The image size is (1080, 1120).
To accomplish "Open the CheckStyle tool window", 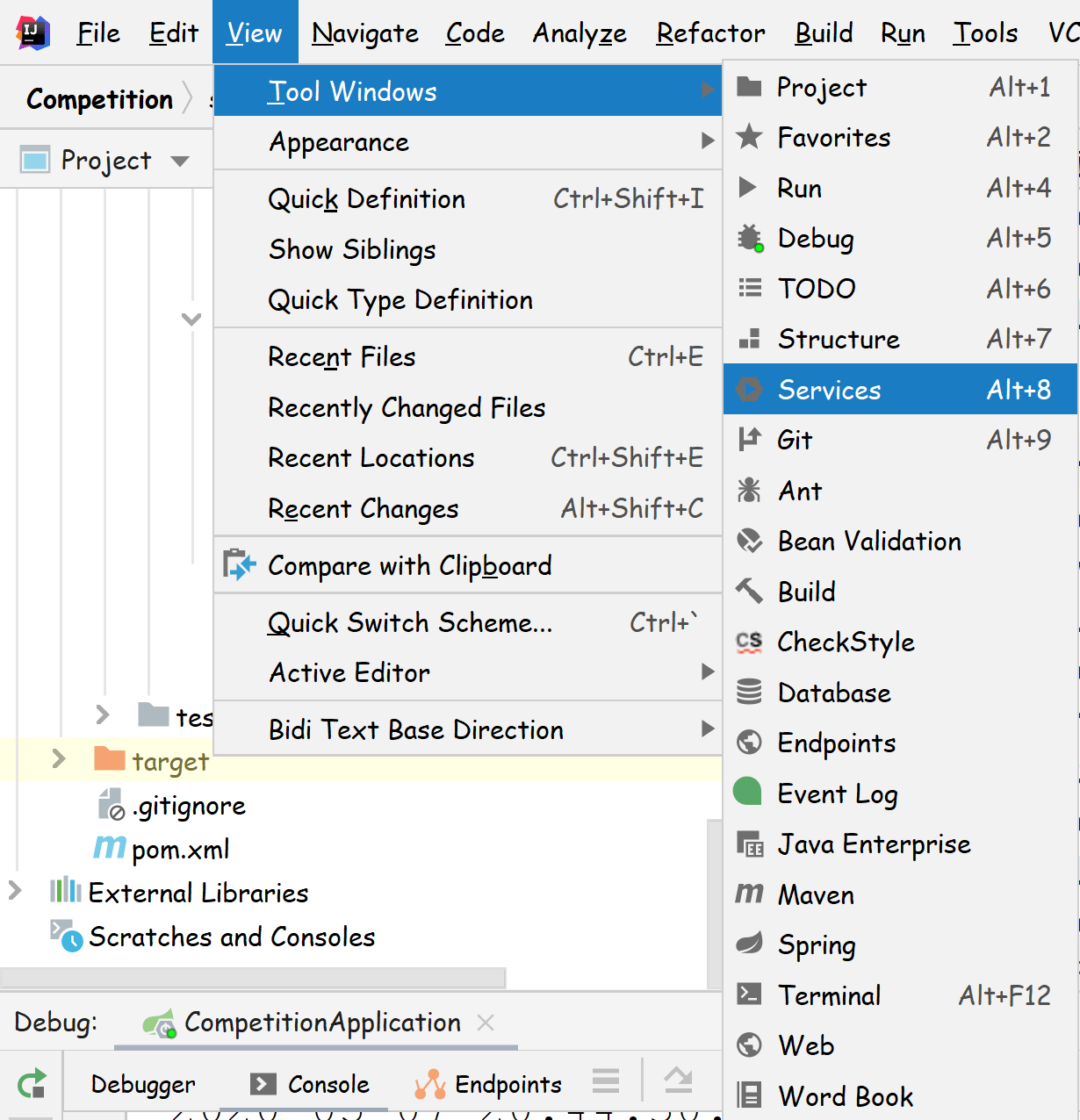I will [846, 643].
